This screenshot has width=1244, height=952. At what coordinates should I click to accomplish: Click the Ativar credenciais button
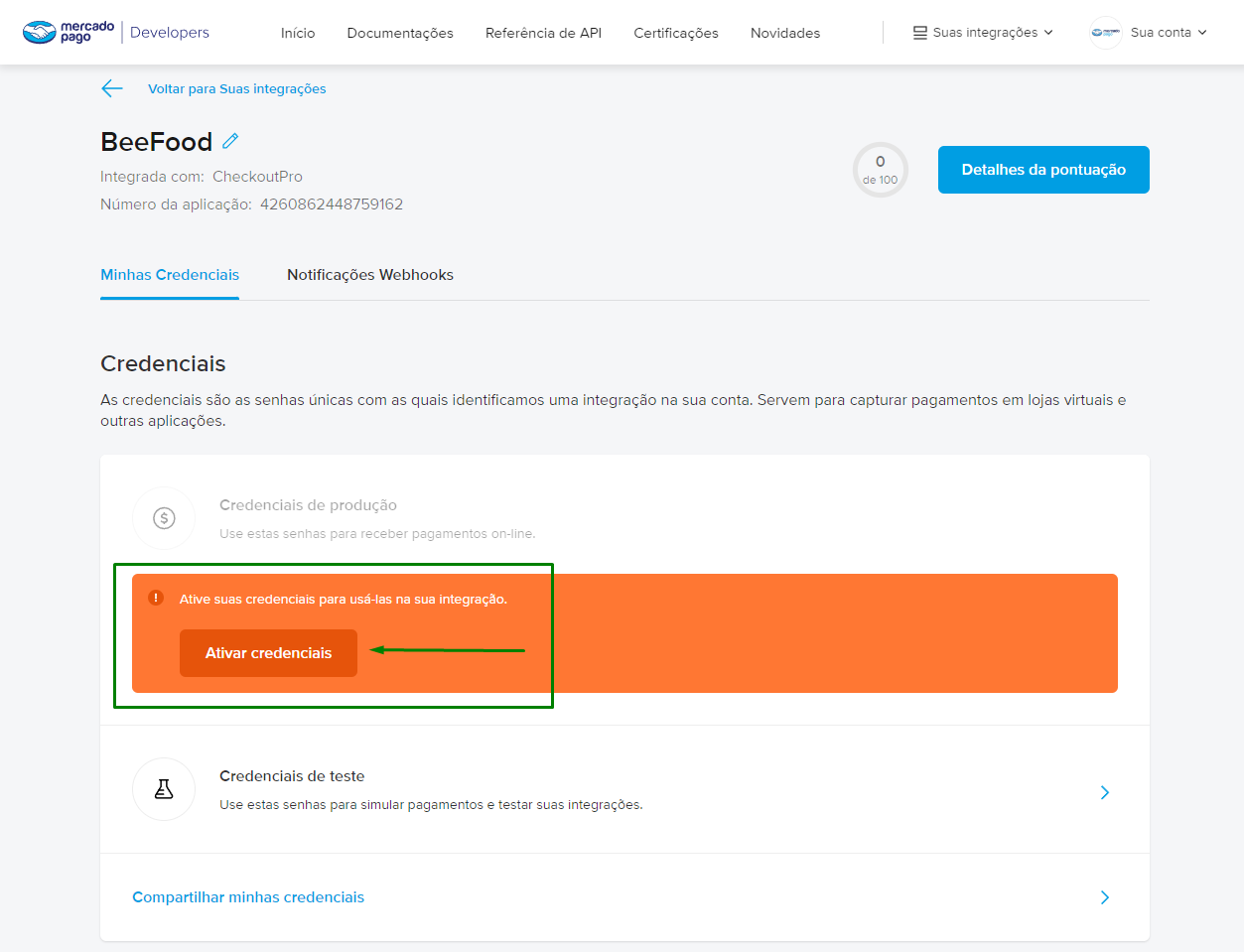pyautogui.click(x=268, y=653)
